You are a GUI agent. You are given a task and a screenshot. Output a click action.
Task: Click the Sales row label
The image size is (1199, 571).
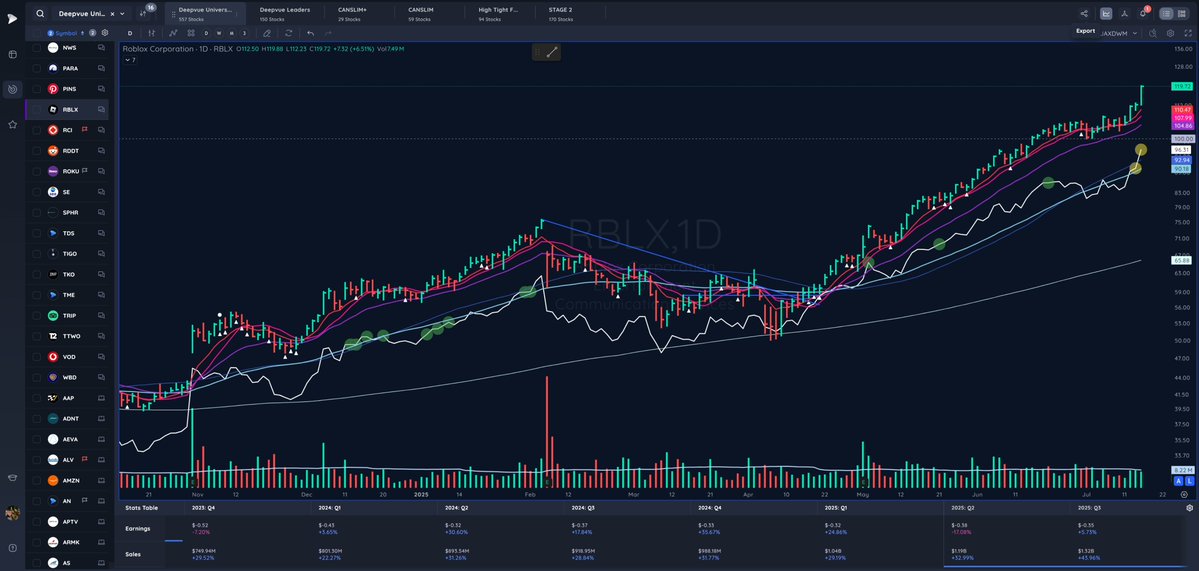tap(133, 555)
